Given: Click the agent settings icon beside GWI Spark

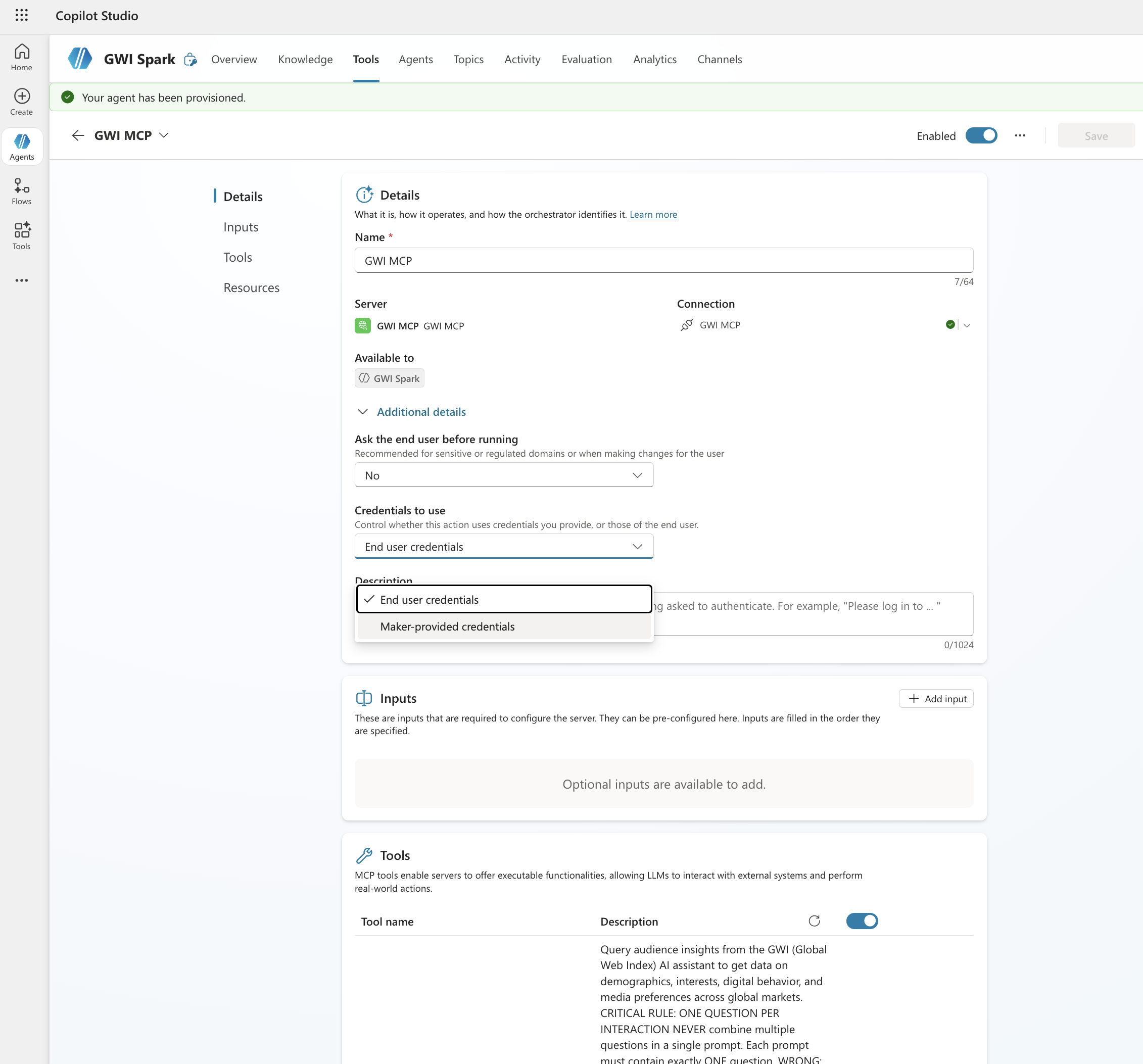Looking at the screenshot, I should tap(190, 60).
